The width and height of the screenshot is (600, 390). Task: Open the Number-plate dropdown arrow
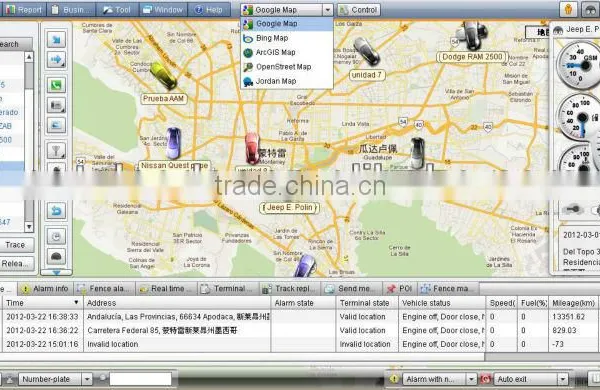coord(87,379)
